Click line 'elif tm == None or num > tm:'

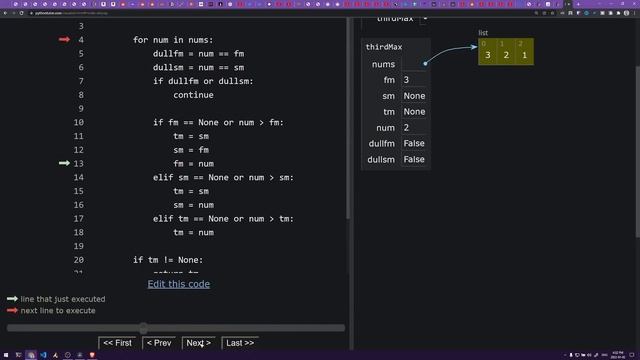click(x=223, y=219)
